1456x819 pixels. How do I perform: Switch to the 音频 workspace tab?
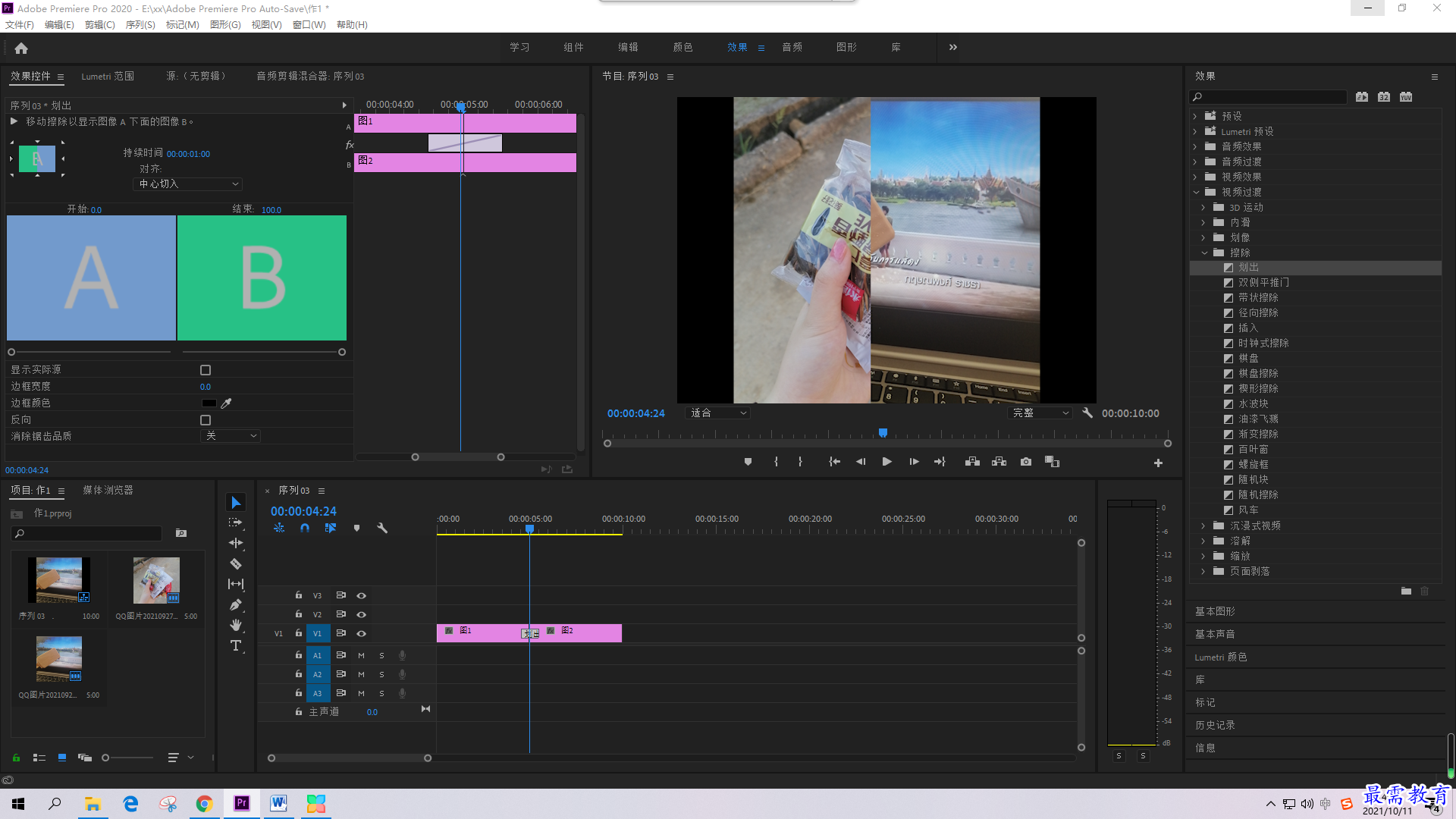pos(792,47)
